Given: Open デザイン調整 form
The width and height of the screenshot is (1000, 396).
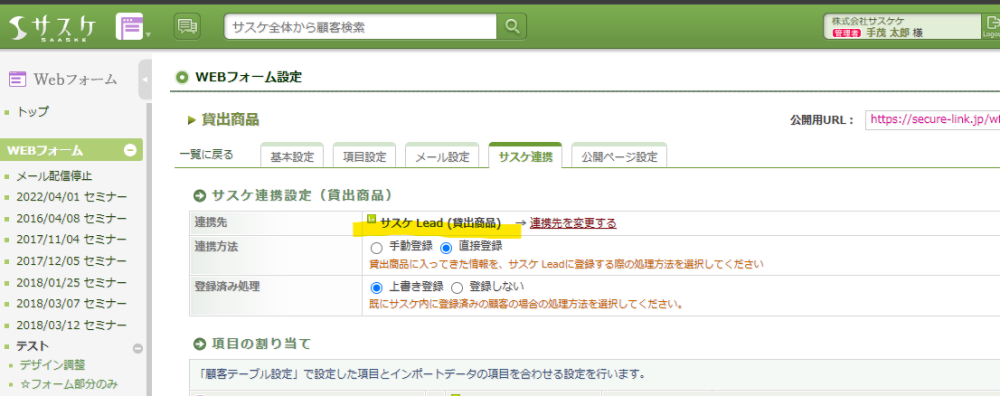Looking at the screenshot, I should (52, 365).
